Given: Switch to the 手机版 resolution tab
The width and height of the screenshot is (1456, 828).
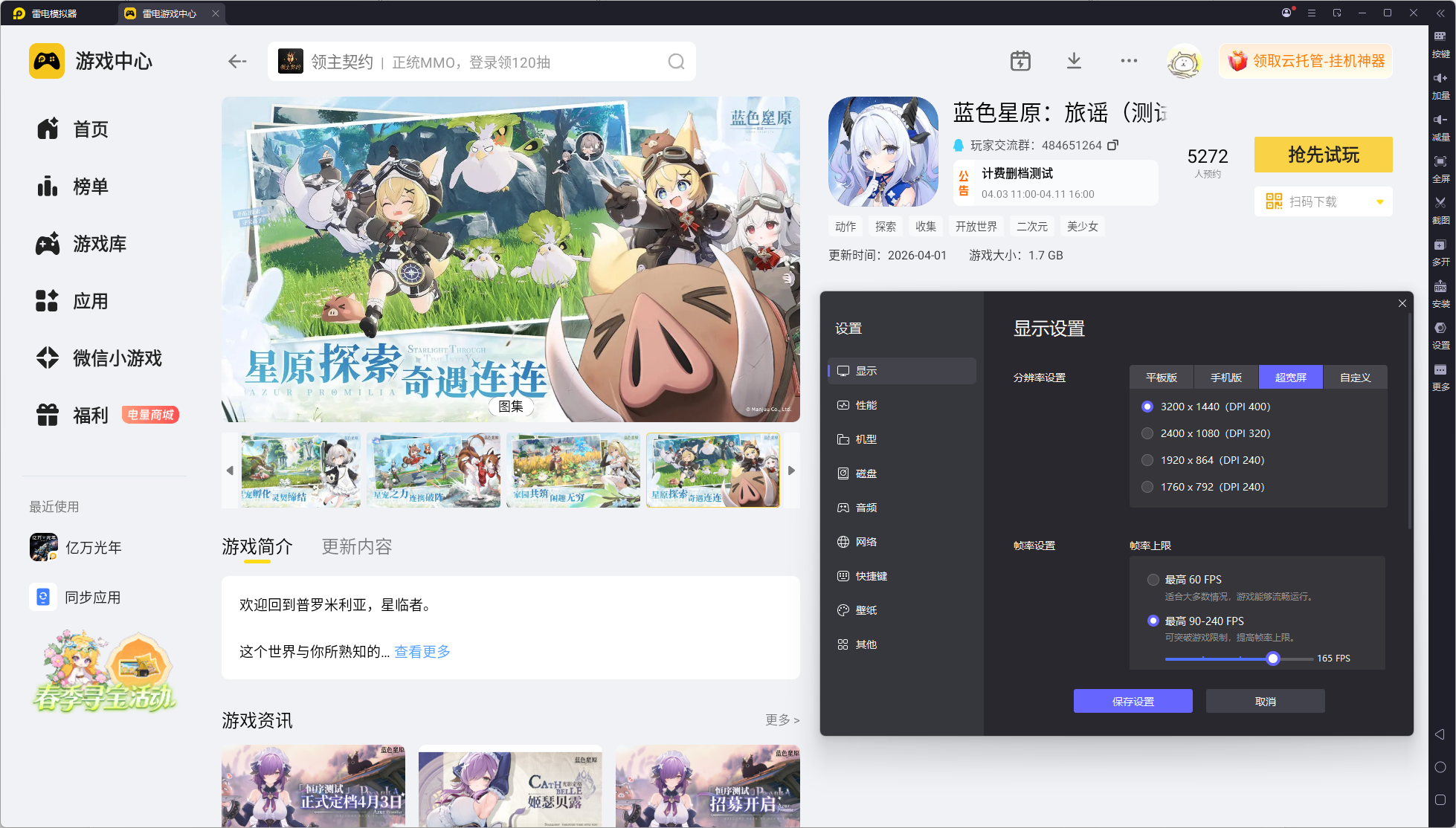Looking at the screenshot, I should (x=1225, y=378).
